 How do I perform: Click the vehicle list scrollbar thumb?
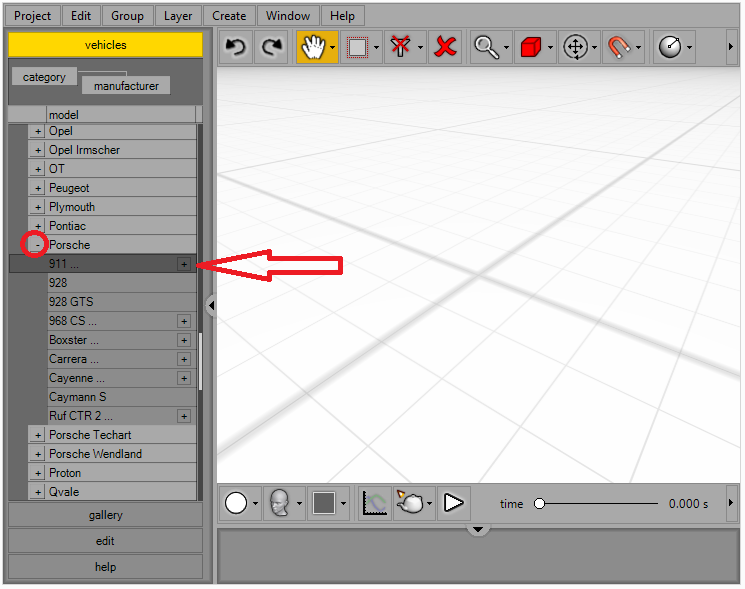201,361
